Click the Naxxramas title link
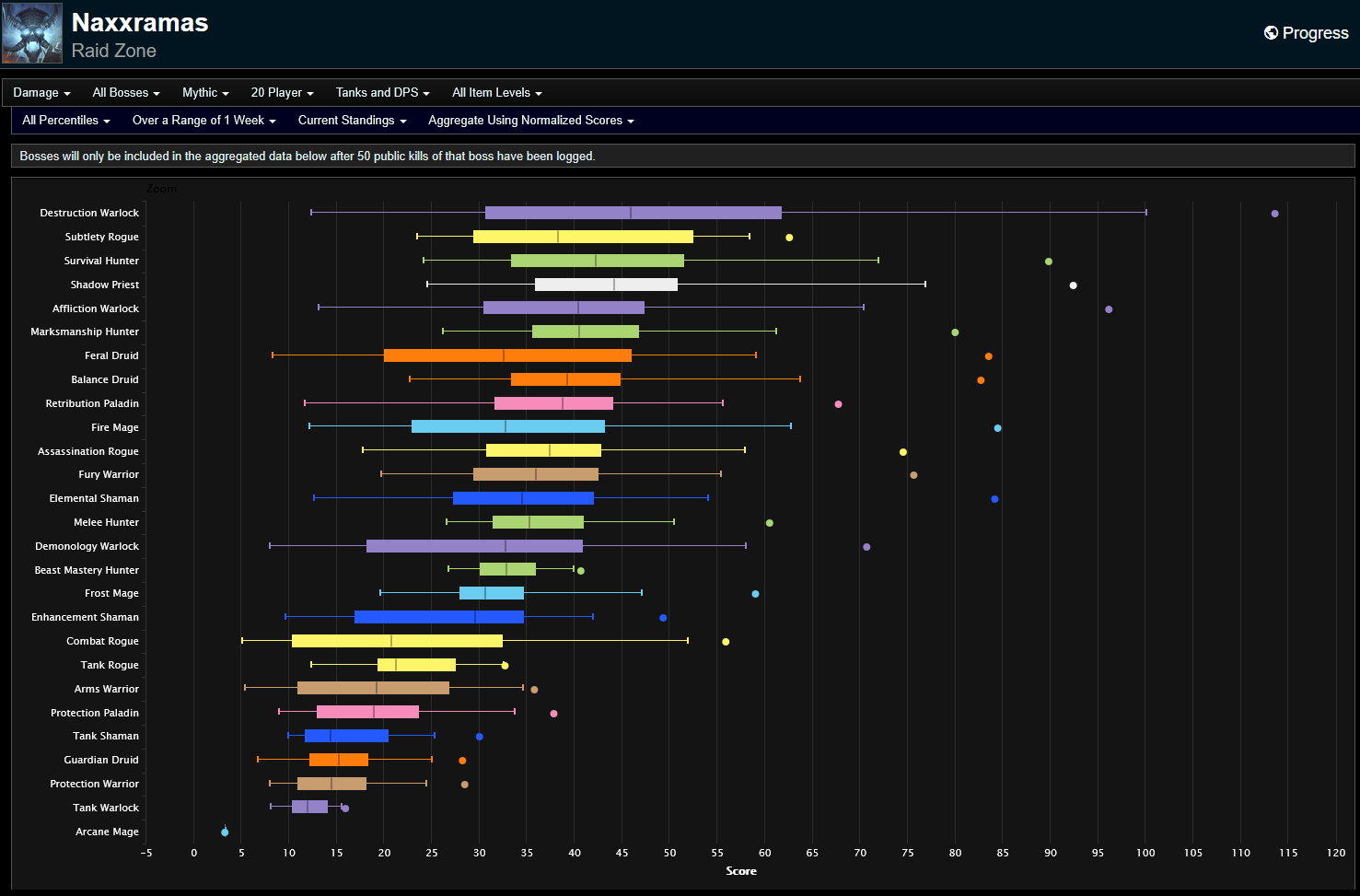Viewport: 1360px width, 896px height. (140, 23)
